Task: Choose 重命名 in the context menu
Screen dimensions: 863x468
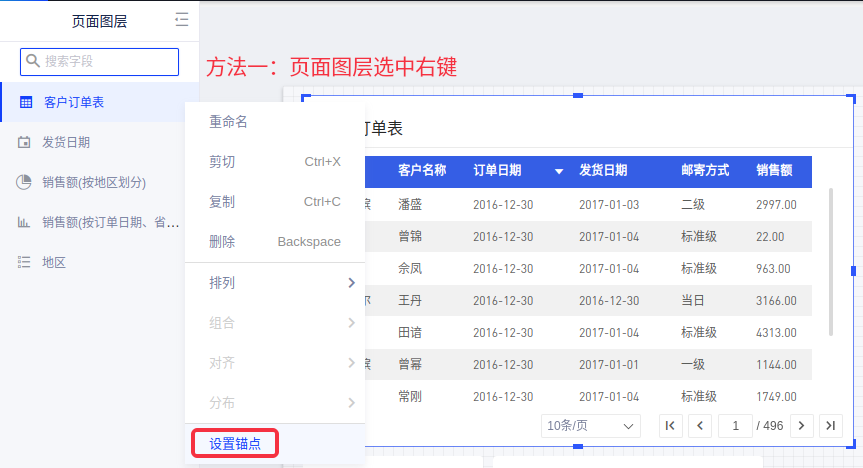Action: (x=228, y=122)
